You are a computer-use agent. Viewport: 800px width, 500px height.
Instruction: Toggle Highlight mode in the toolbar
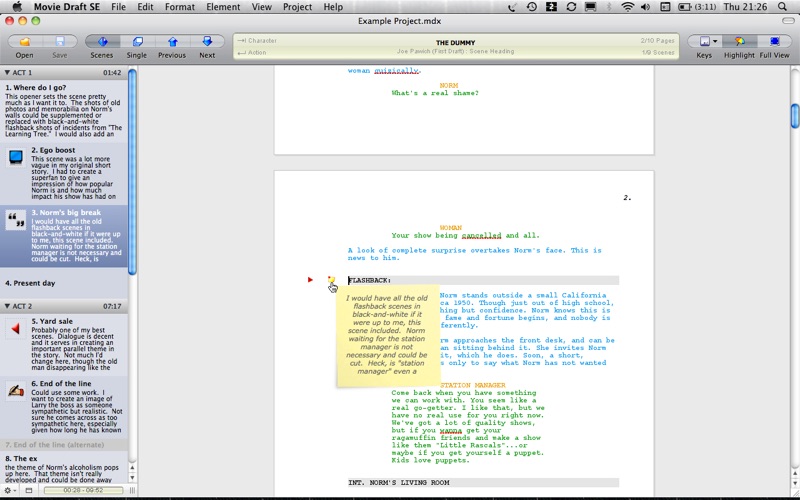[x=739, y=42]
